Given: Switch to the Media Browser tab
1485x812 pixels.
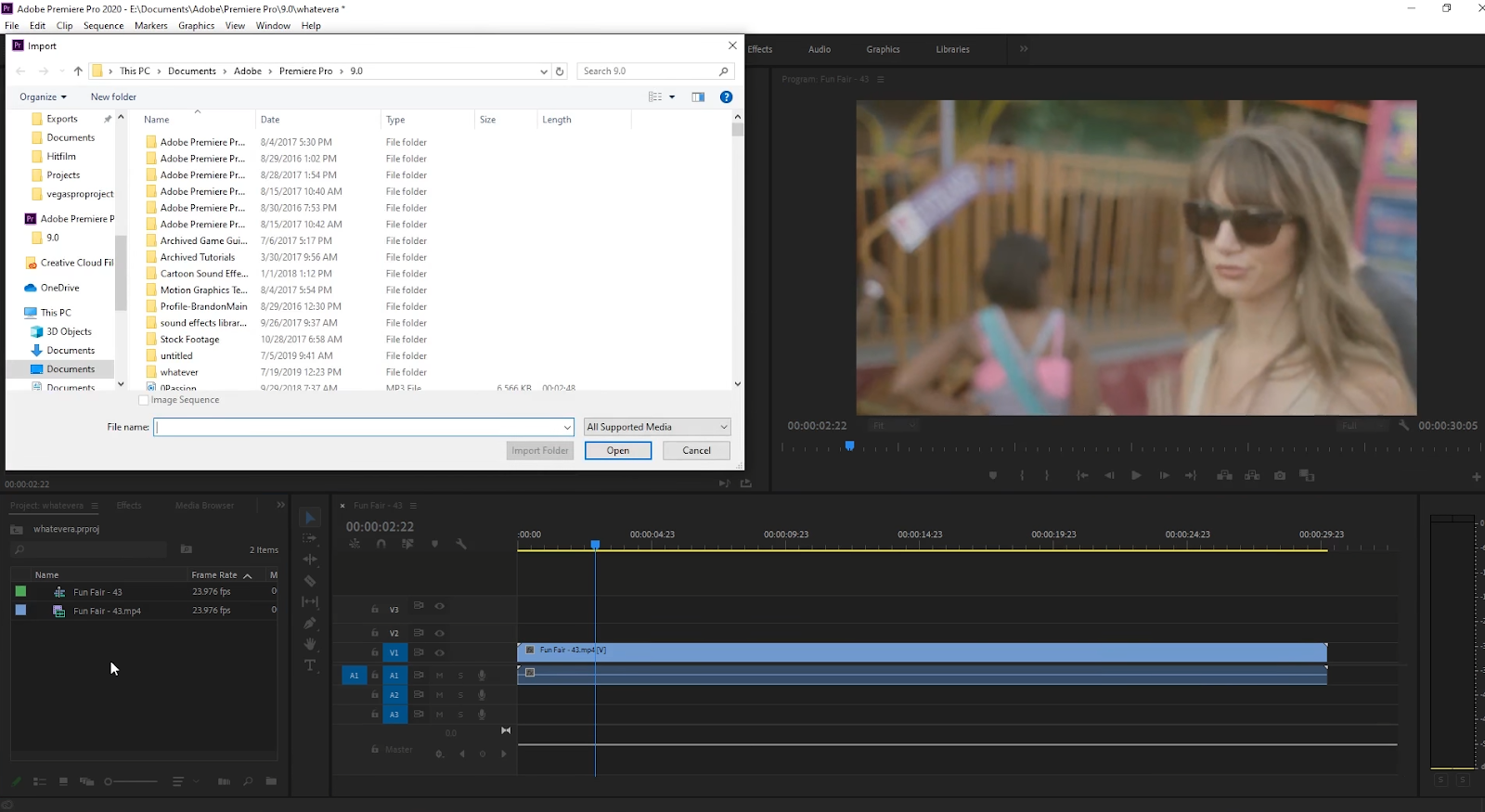Looking at the screenshot, I should [x=204, y=506].
